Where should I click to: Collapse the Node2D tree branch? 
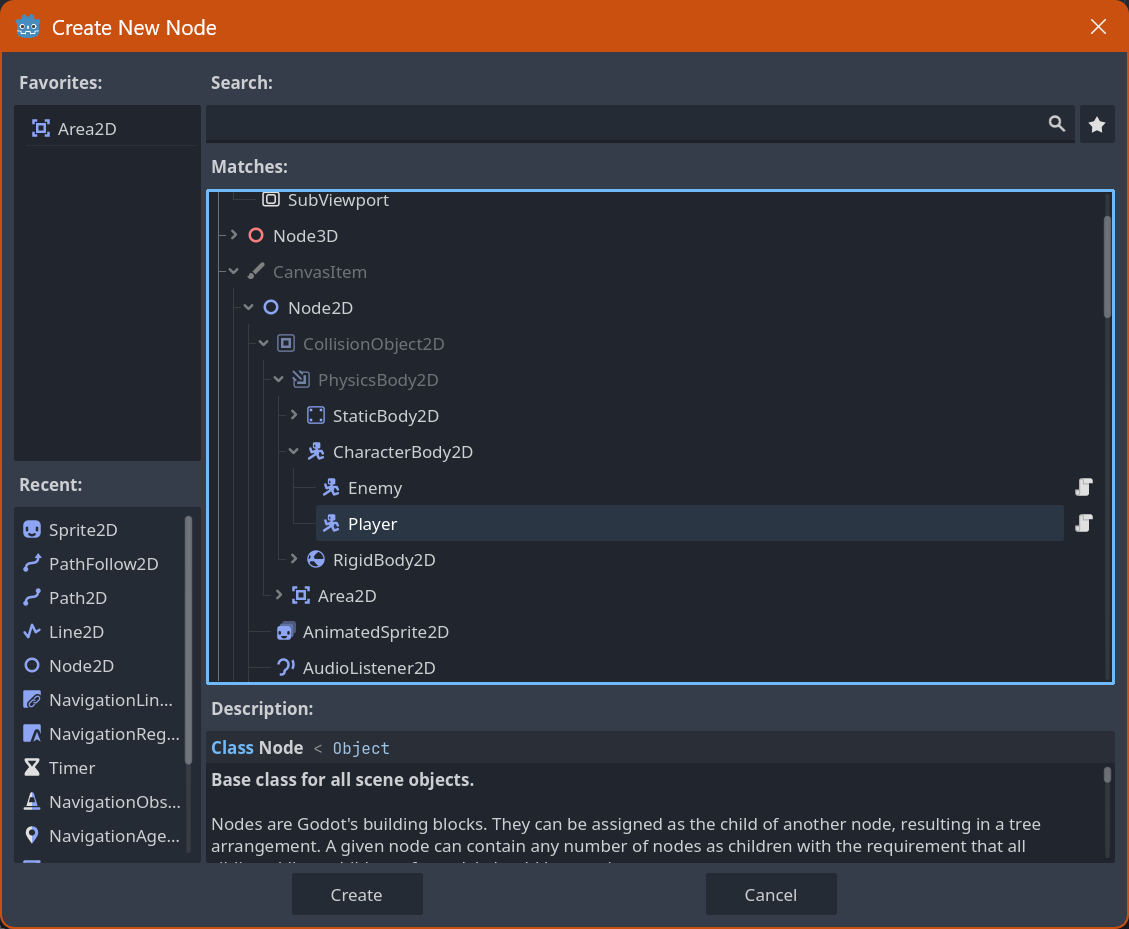point(248,307)
